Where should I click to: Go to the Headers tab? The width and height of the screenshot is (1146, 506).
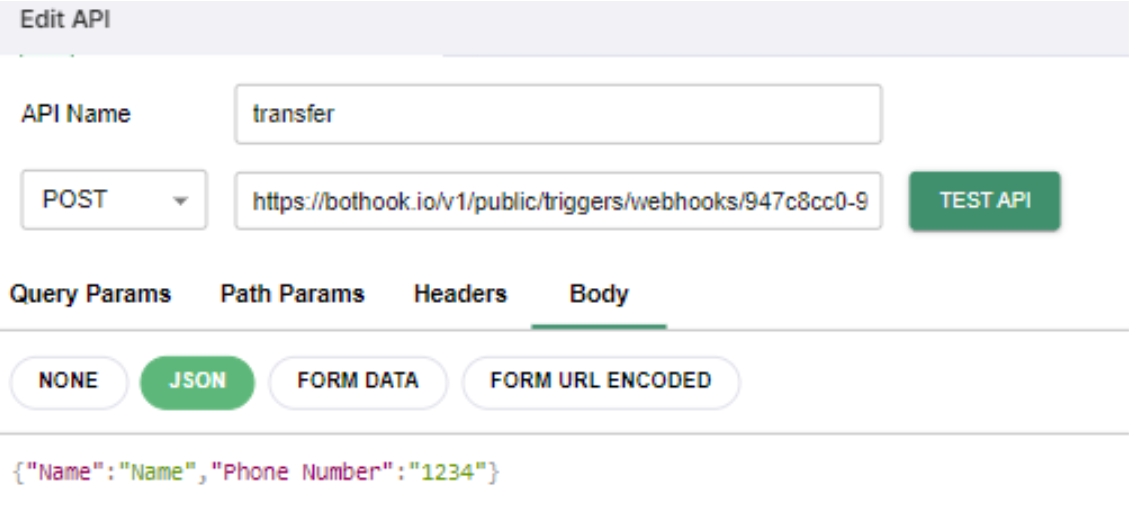click(x=460, y=294)
